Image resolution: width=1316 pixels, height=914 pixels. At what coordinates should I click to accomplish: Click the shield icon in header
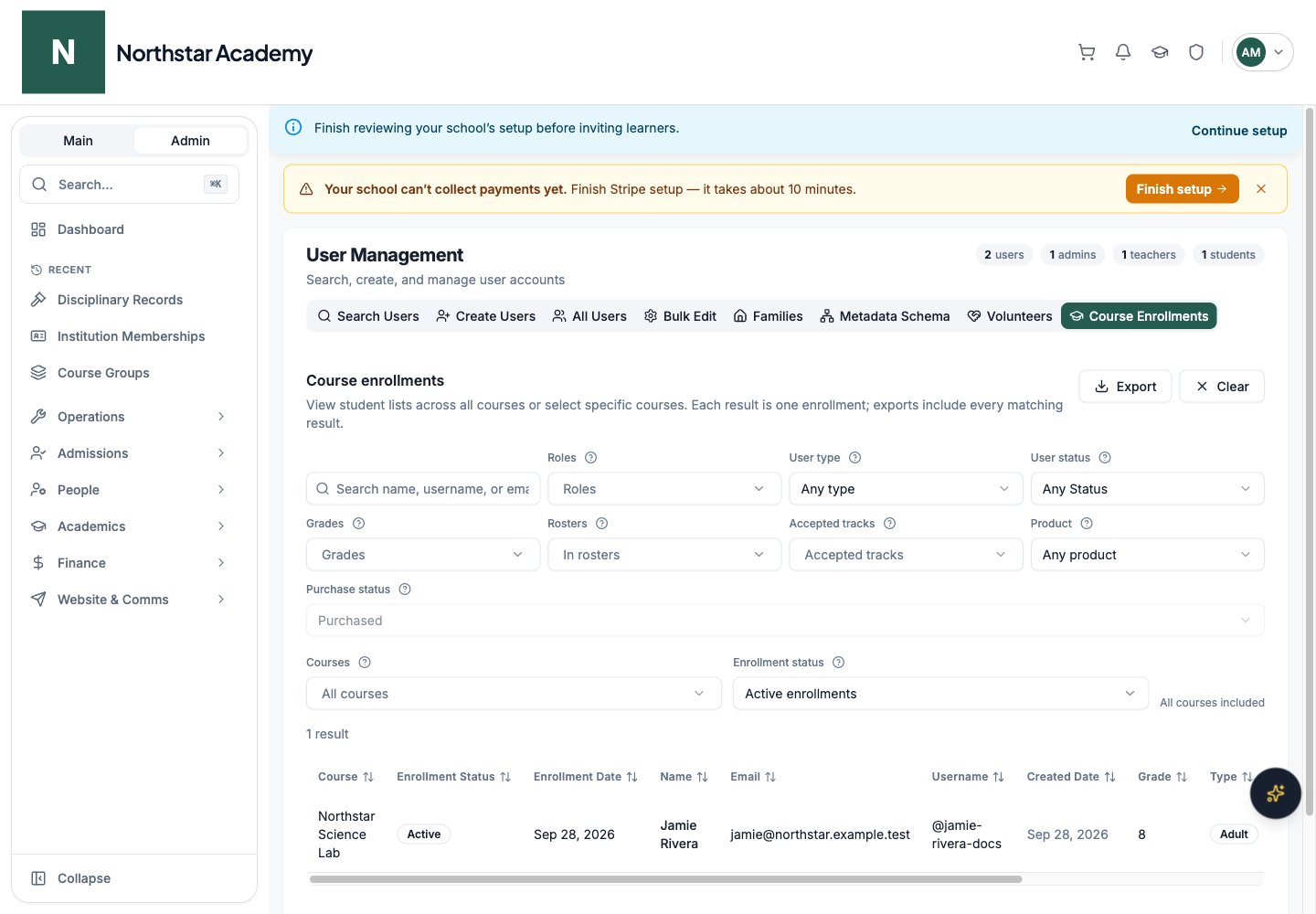click(x=1196, y=52)
